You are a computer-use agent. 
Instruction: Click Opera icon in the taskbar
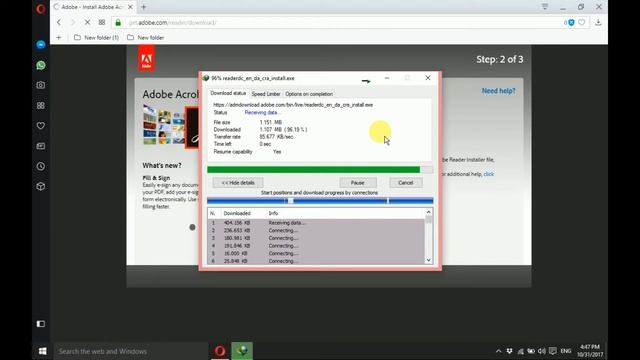220,351
